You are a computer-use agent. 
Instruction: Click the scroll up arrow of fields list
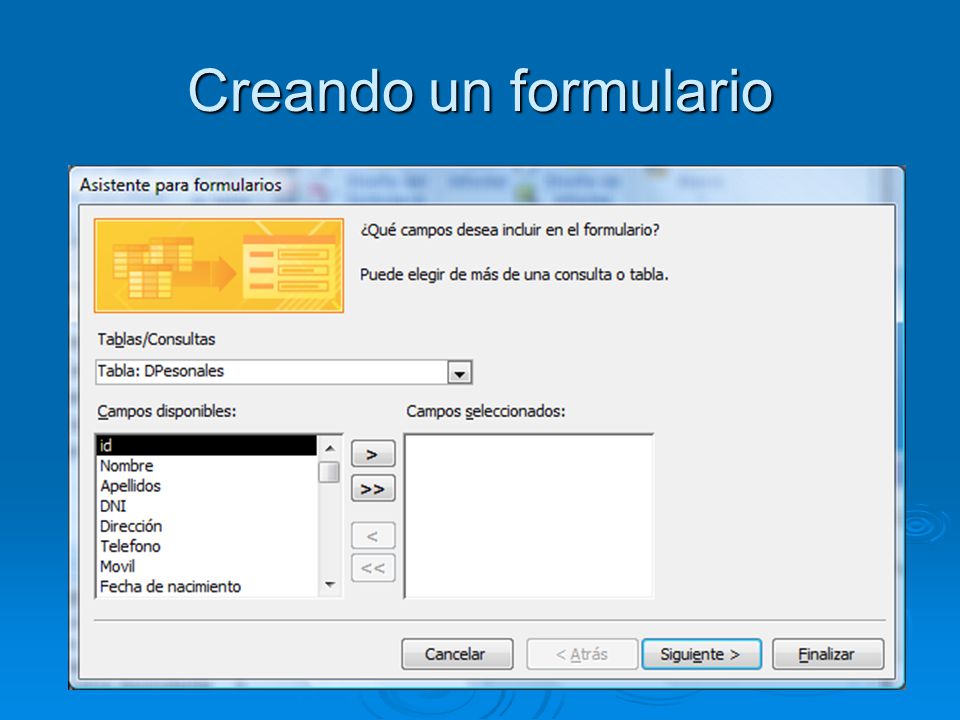pos(330,448)
